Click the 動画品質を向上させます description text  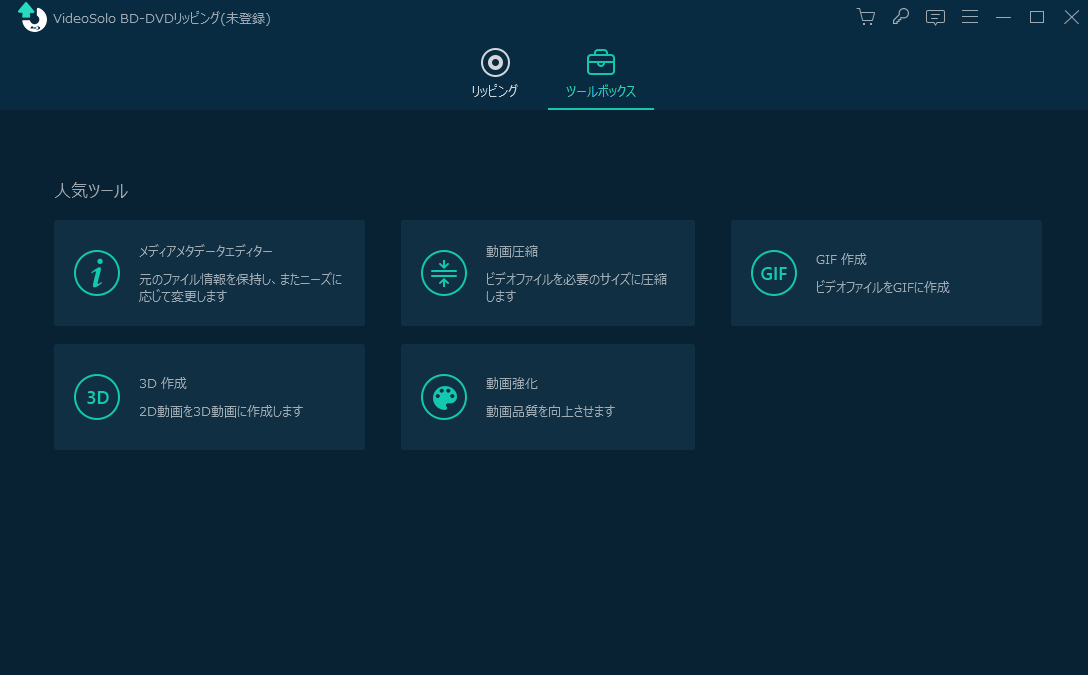550,411
